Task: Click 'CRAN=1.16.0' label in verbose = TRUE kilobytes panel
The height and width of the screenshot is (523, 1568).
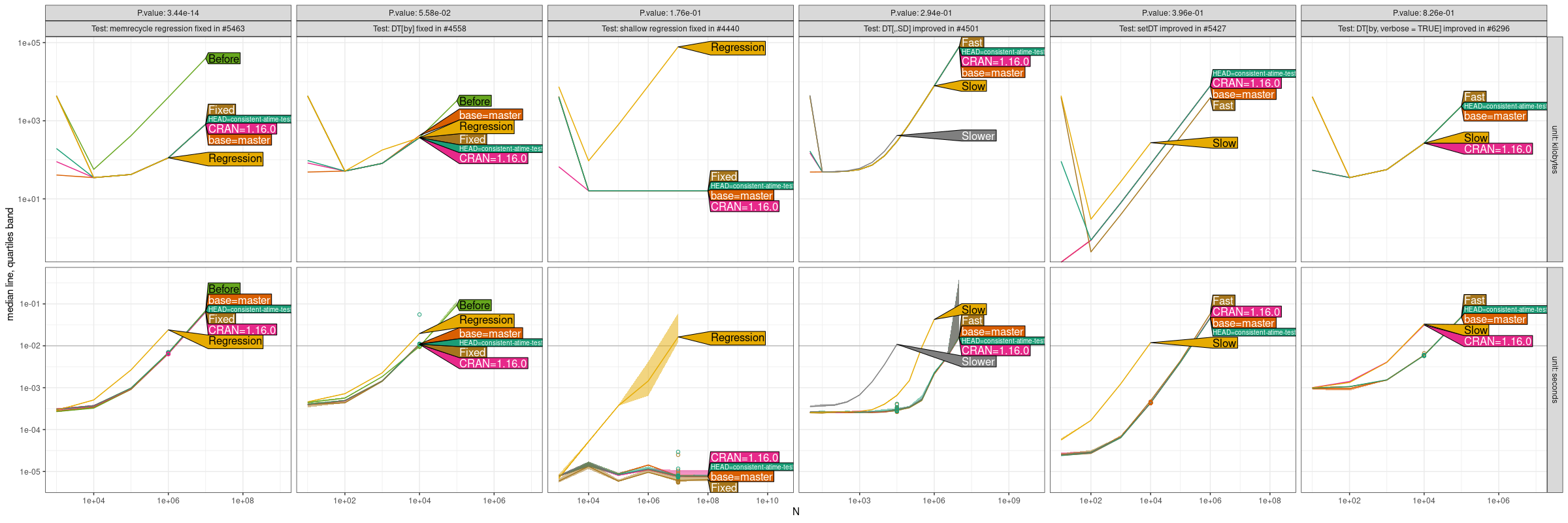Action: coord(1497,149)
